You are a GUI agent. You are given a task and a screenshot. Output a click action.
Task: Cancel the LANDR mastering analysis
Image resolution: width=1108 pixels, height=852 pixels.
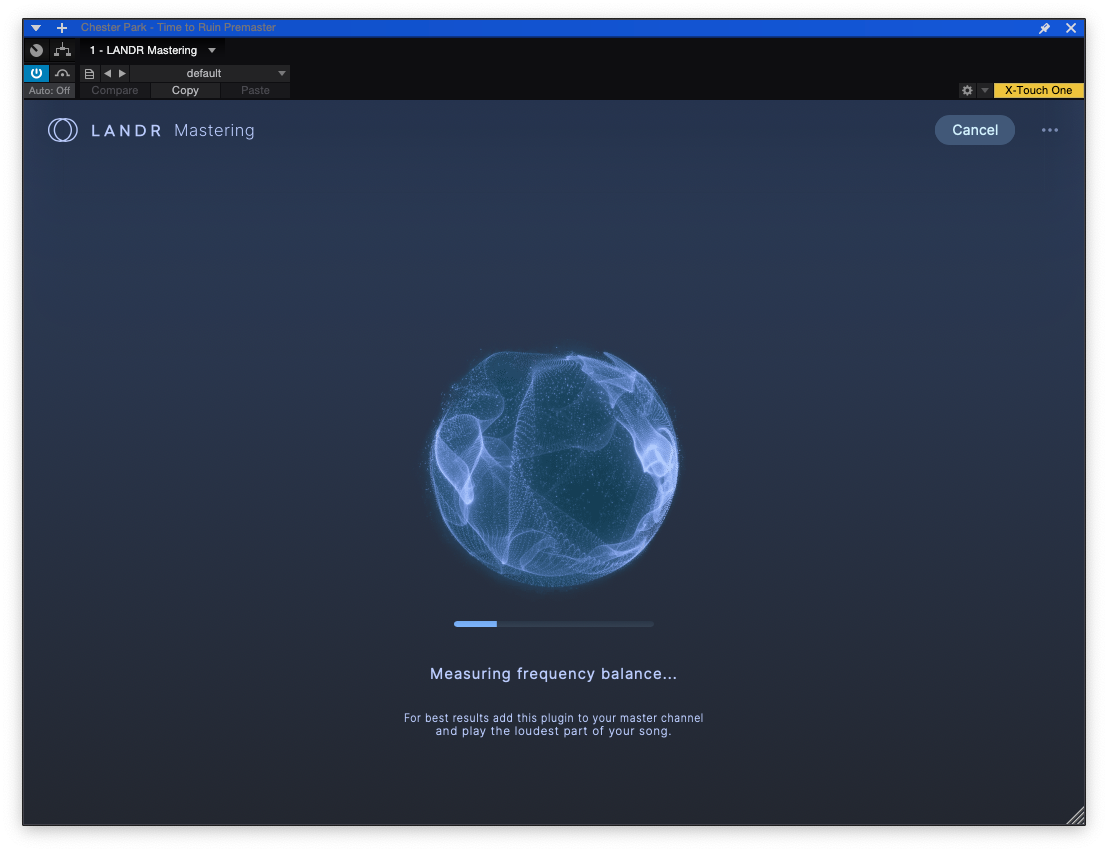[974, 130]
